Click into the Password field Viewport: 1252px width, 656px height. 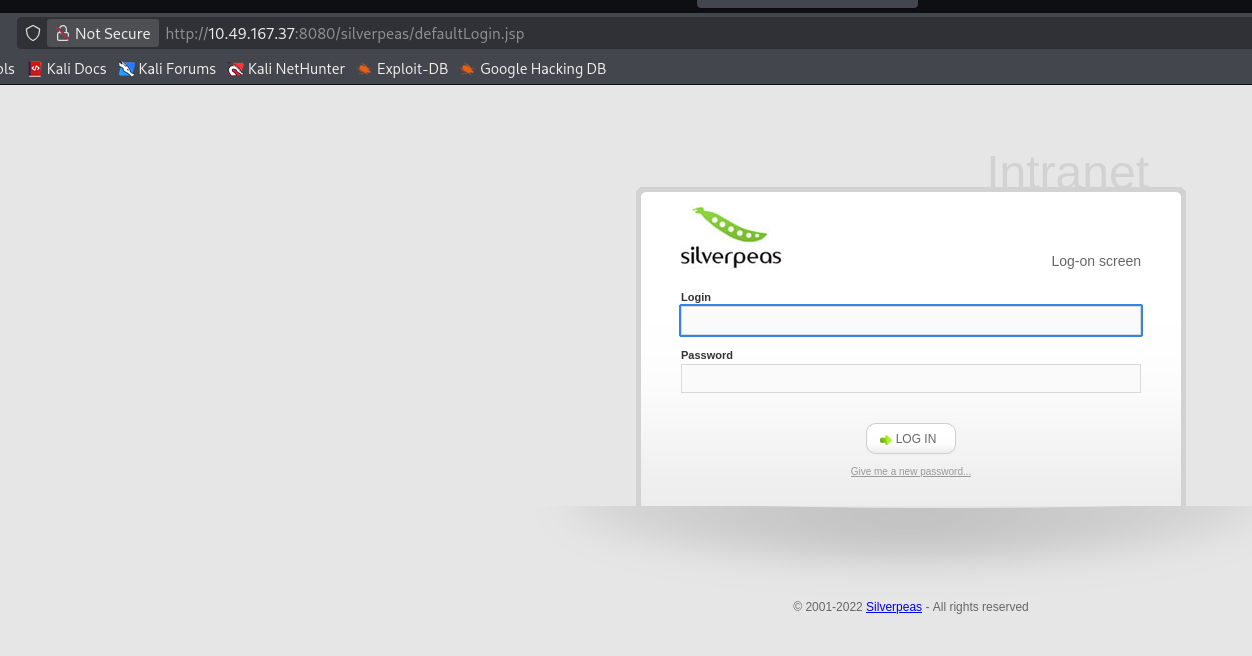point(910,378)
